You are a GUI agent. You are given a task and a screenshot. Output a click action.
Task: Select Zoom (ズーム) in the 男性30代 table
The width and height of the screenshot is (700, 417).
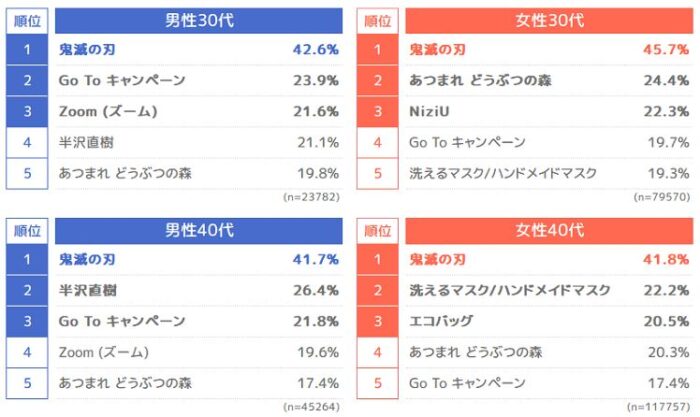[x=104, y=111]
